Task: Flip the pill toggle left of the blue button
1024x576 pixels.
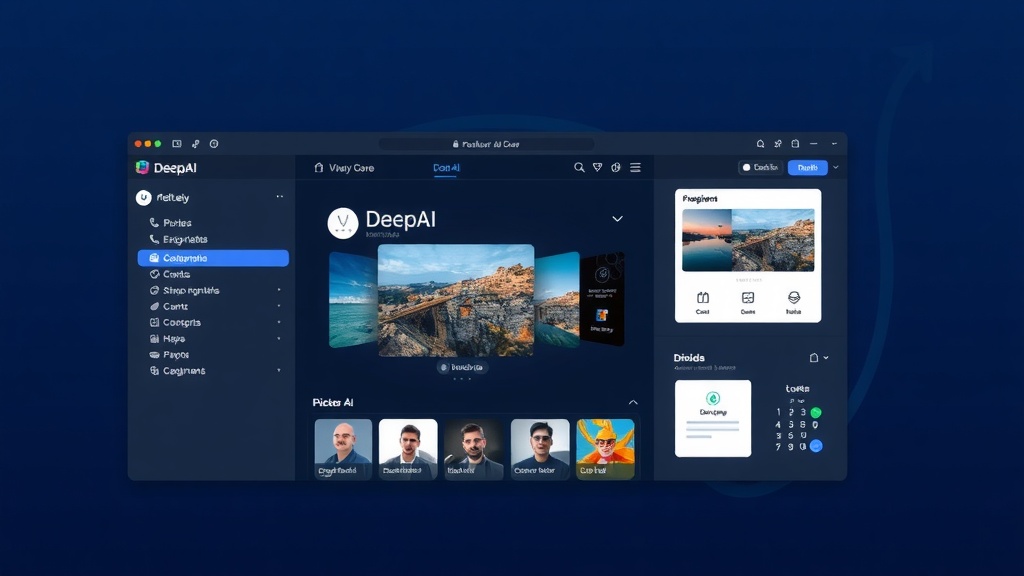Action: click(x=759, y=167)
